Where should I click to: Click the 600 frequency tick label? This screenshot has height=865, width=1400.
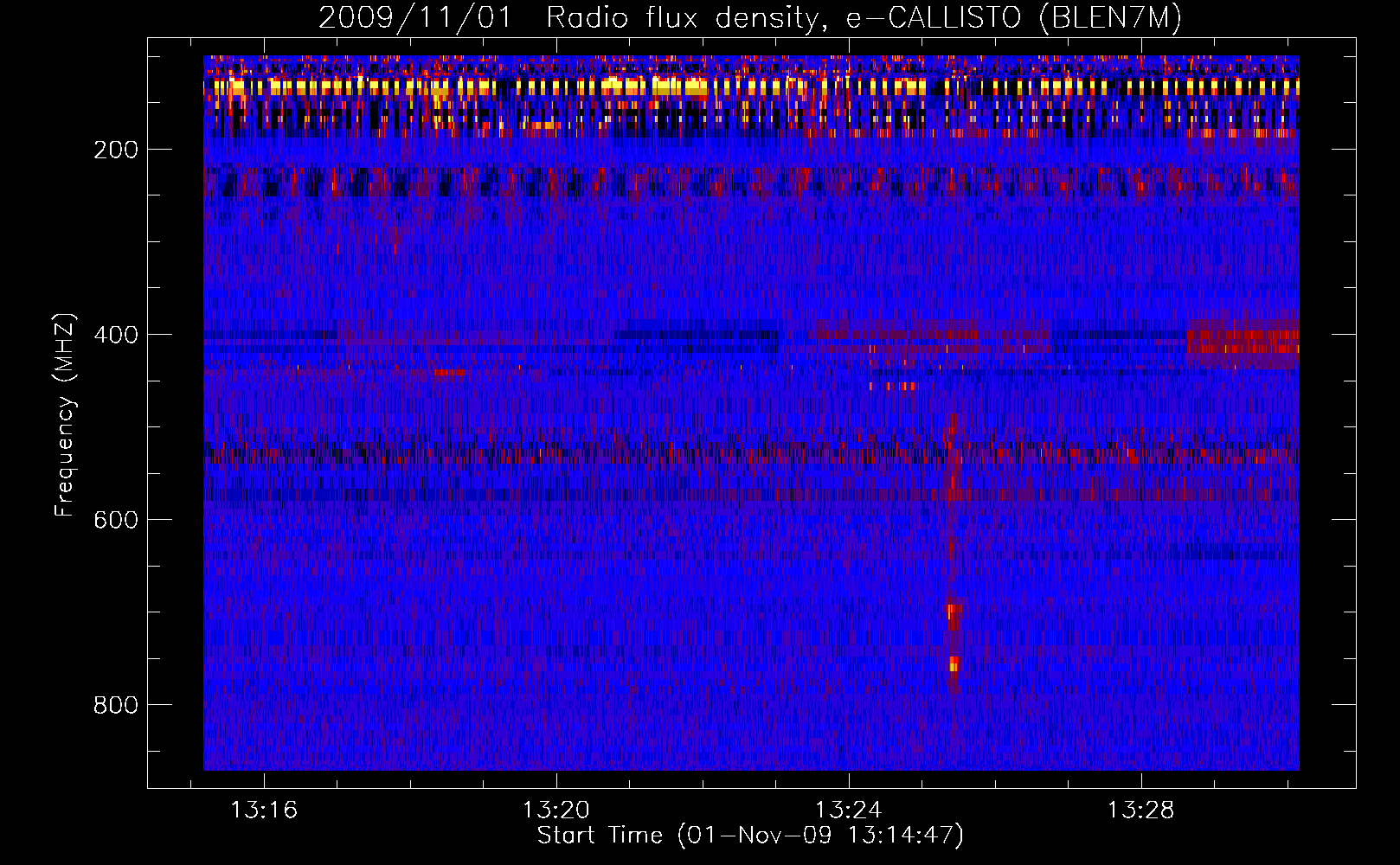117,520
